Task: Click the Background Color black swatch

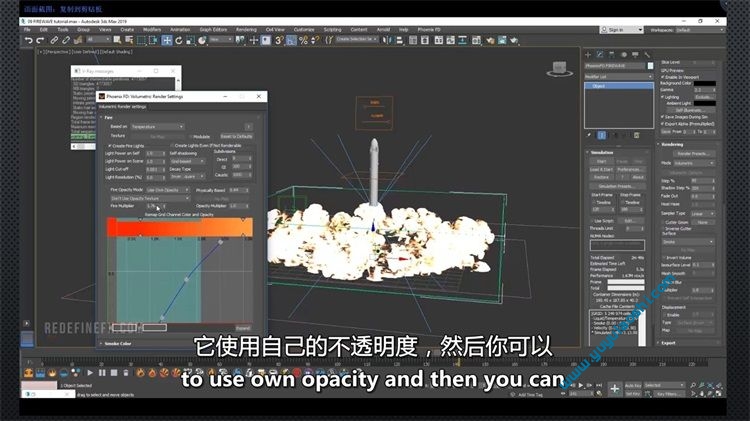Action: tap(705, 83)
